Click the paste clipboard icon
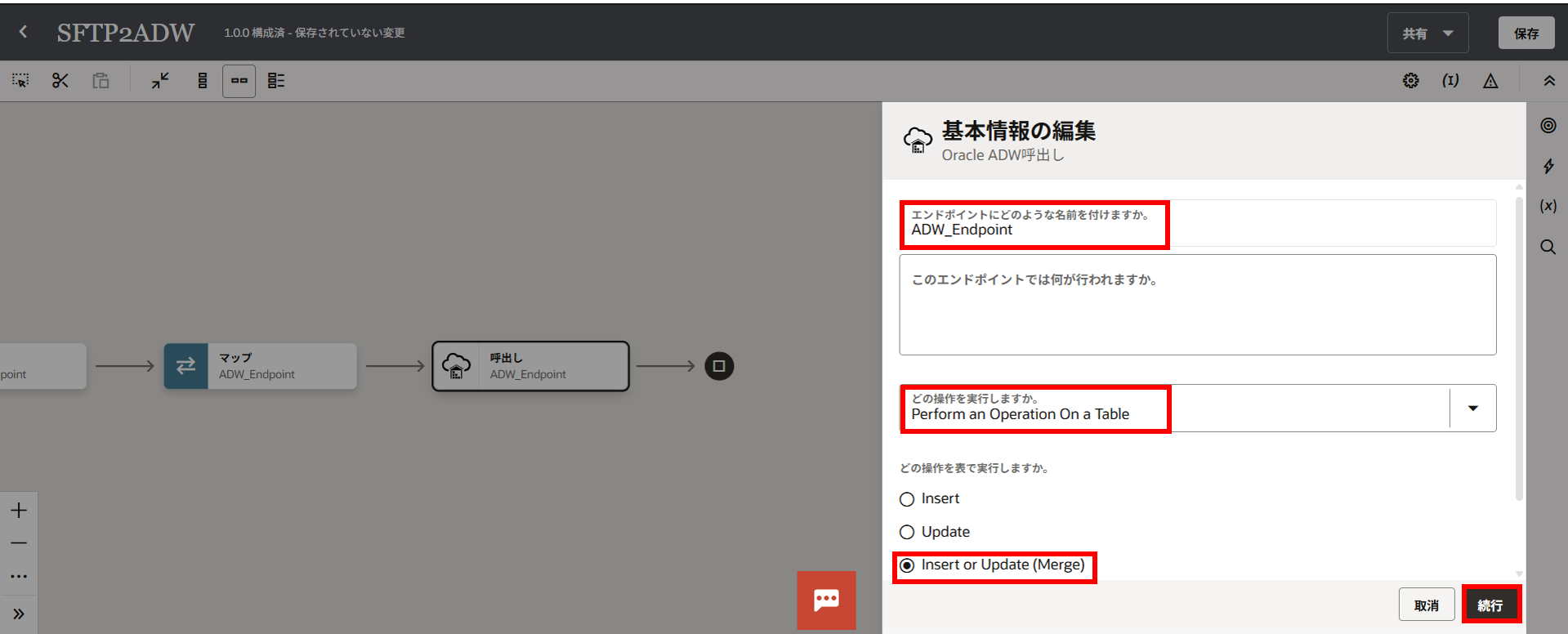 tap(101, 81)
